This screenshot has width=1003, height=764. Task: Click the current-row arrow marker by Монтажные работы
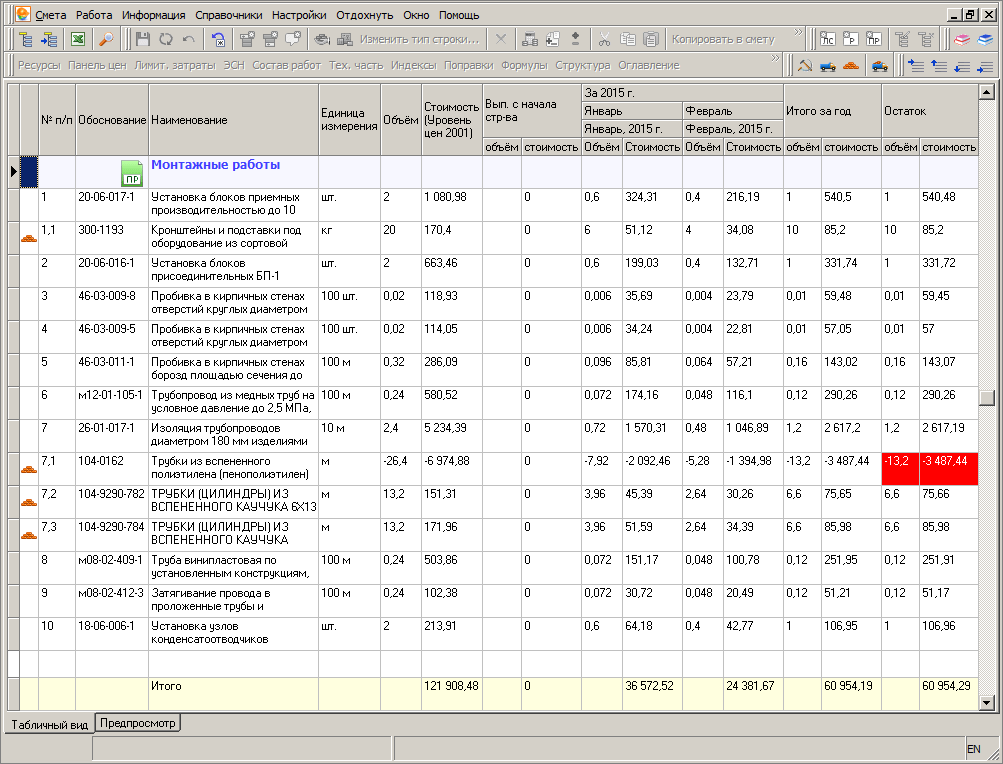13,171
